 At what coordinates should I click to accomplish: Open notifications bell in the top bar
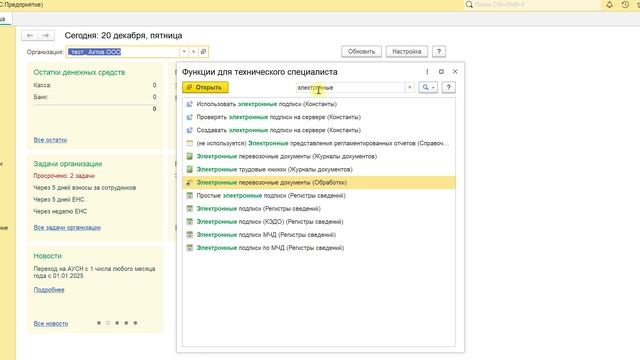[x=609, y=5]
